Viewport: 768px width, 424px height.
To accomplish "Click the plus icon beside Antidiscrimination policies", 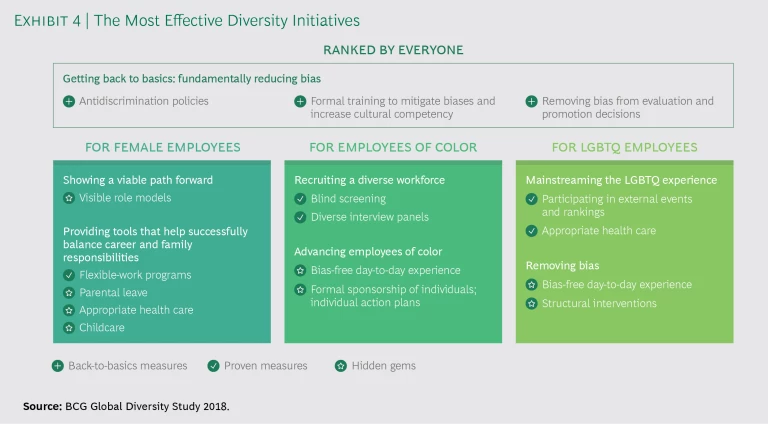I will pyautogui.click(x=69, y=102).
